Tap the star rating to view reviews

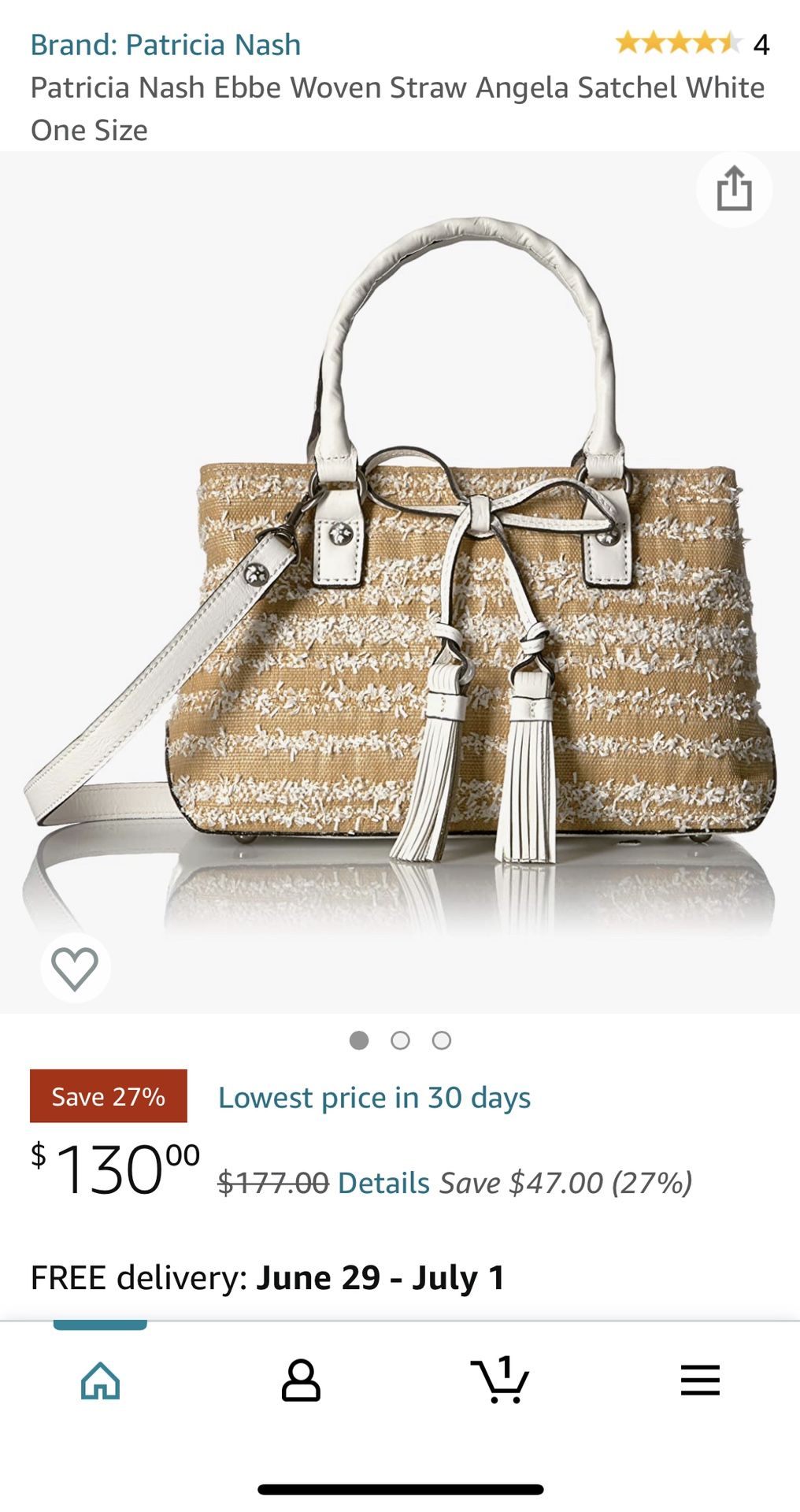click(x=678, y=43)
